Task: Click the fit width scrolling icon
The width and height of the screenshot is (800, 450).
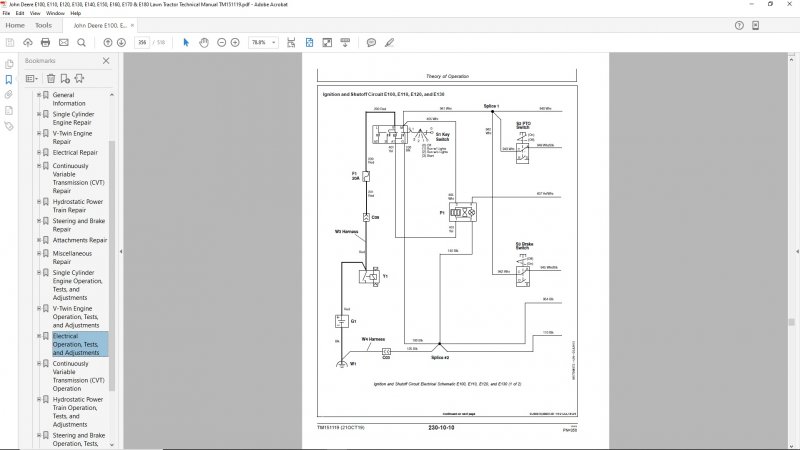Action: click(291, 43)
